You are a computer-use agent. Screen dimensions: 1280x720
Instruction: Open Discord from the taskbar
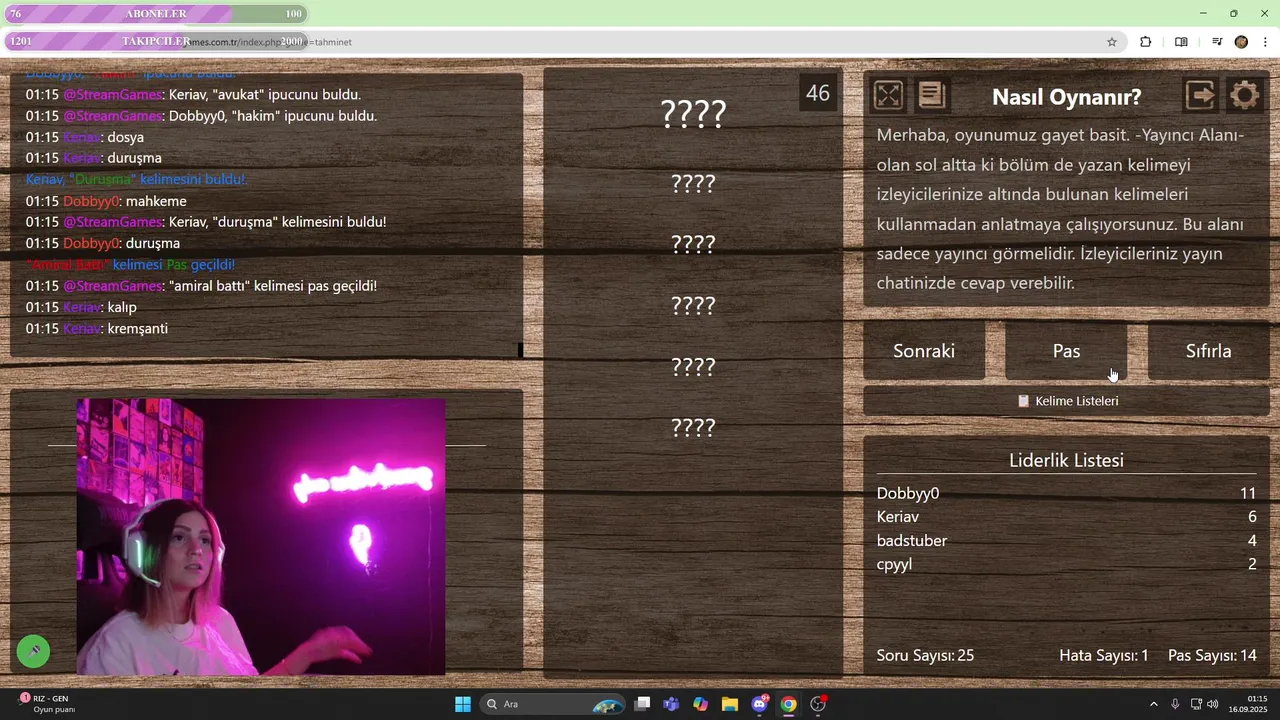click(760, 704)
